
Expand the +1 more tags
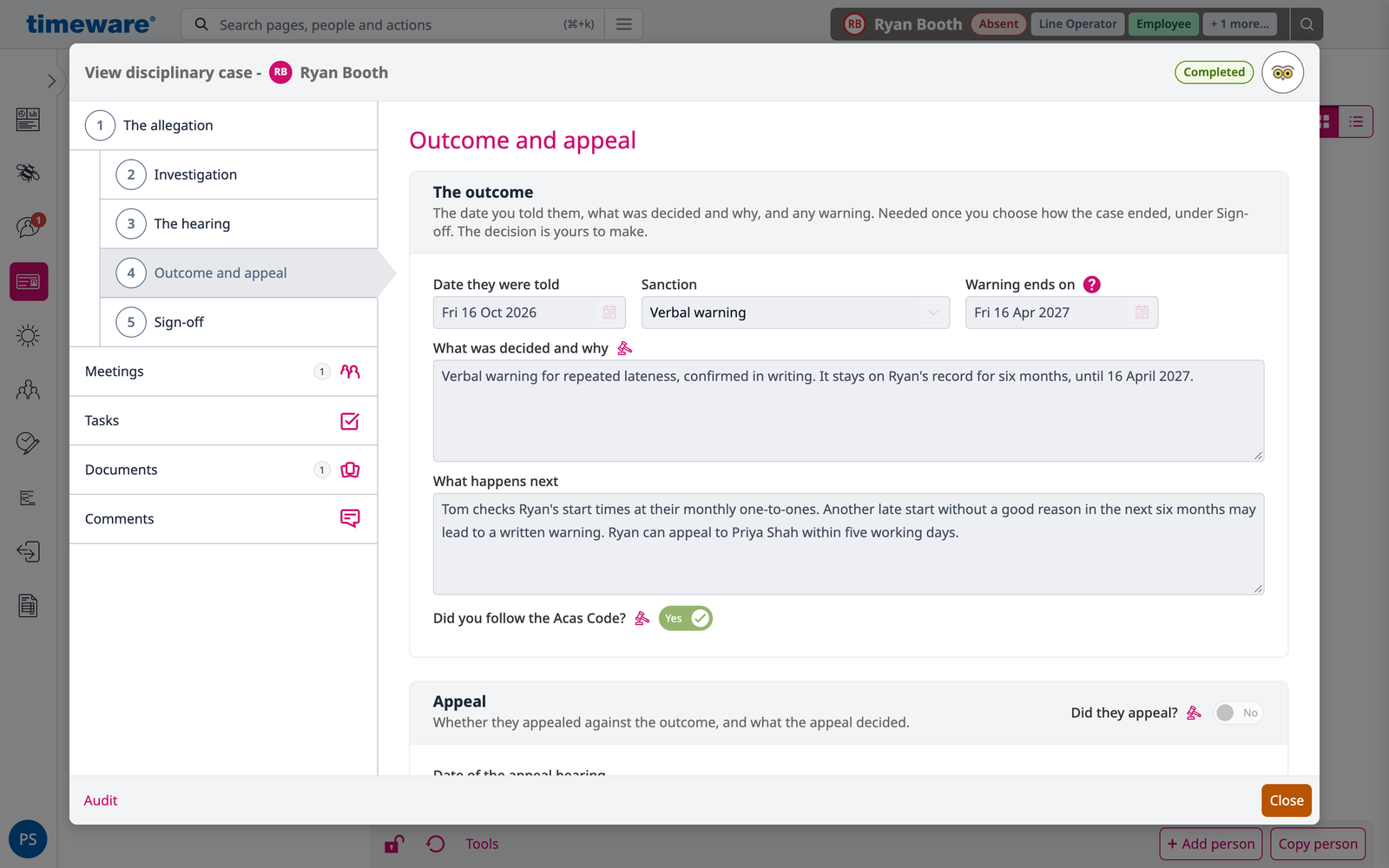1240,24
